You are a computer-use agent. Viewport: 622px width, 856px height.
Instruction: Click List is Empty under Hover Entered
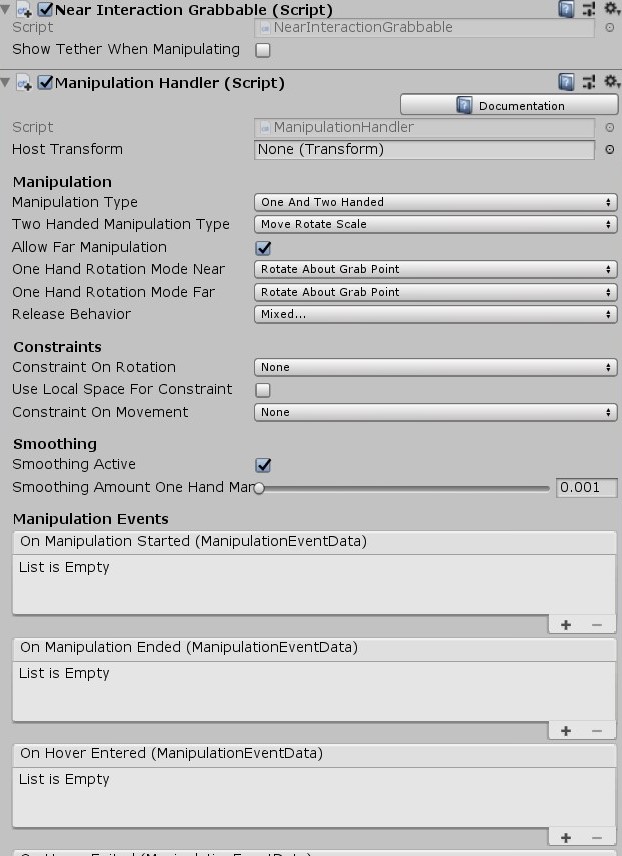coord(64,780)
